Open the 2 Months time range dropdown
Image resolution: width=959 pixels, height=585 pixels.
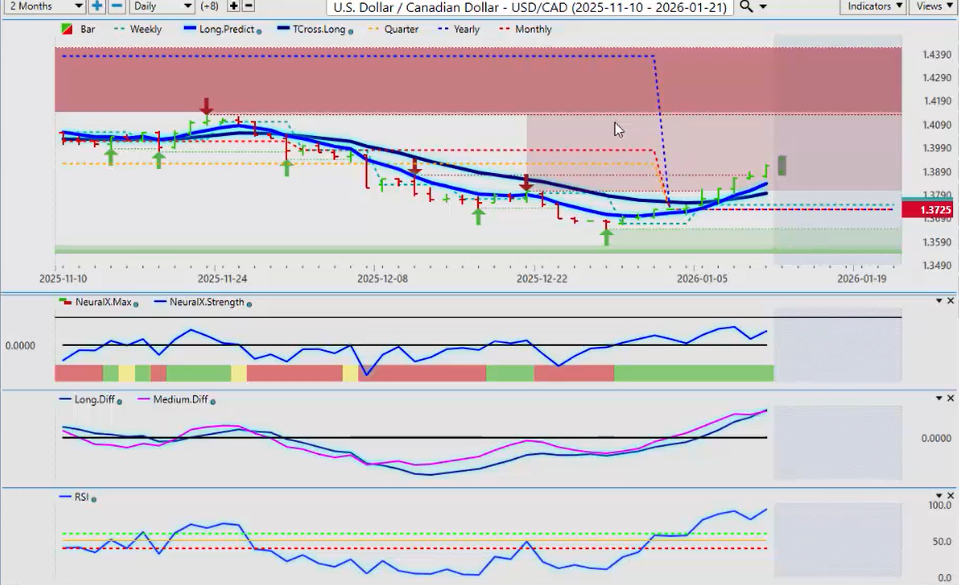click(44, 7)
